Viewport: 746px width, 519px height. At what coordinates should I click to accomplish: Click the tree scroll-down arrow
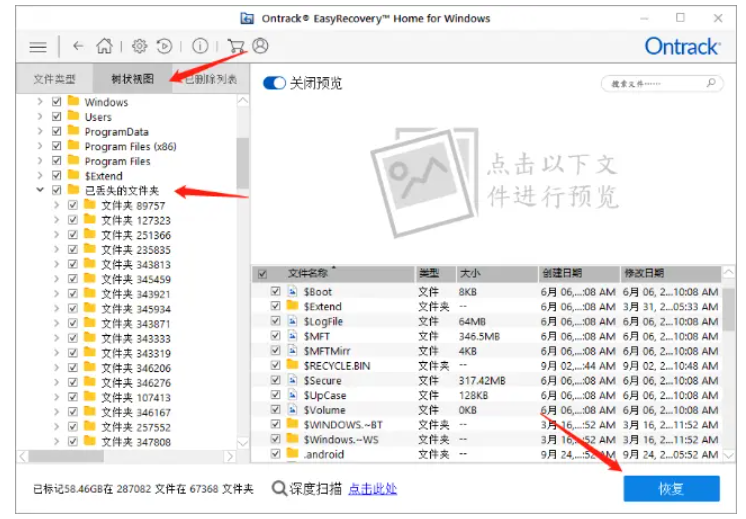click(x=243, y=442)
